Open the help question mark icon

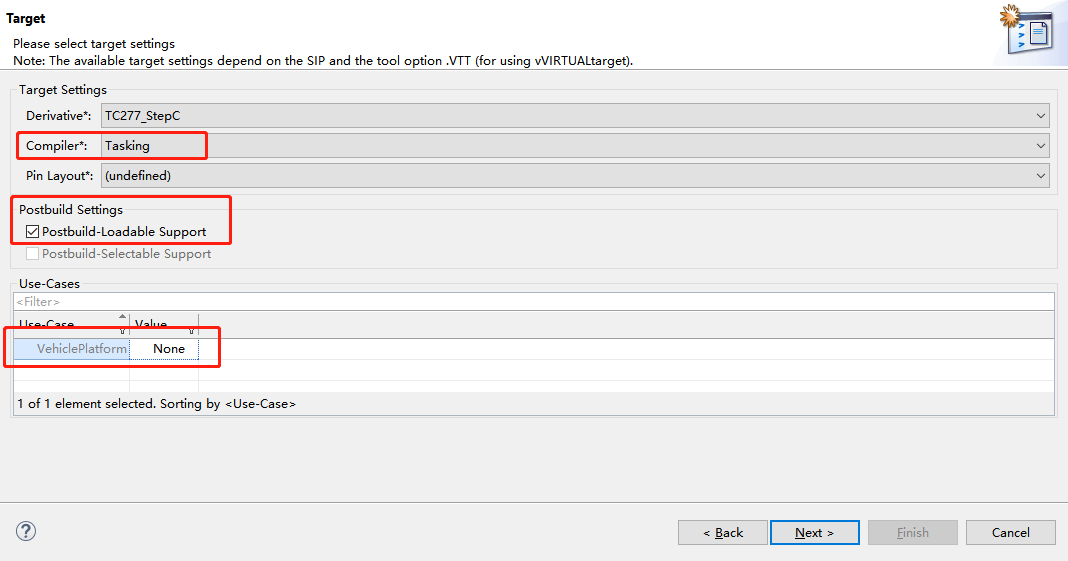click(x=26, y=531)
